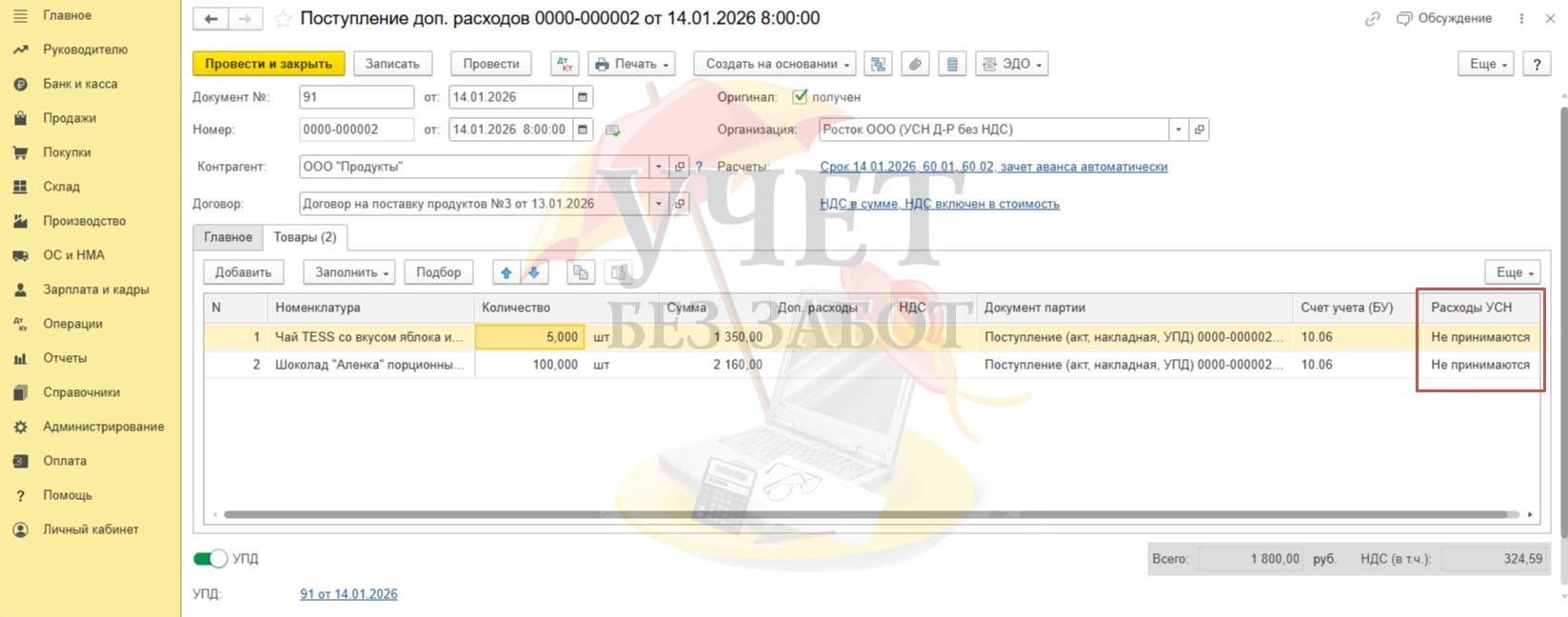Open ОС и НМА section

tap(73, 255)
